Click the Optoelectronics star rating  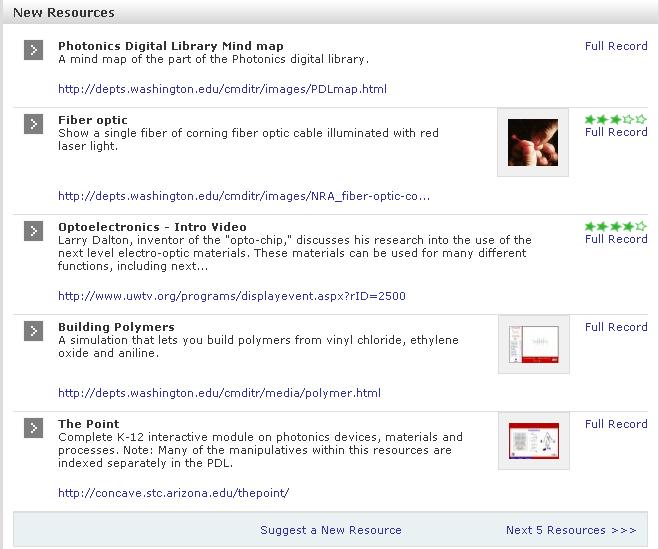point(615,226)
